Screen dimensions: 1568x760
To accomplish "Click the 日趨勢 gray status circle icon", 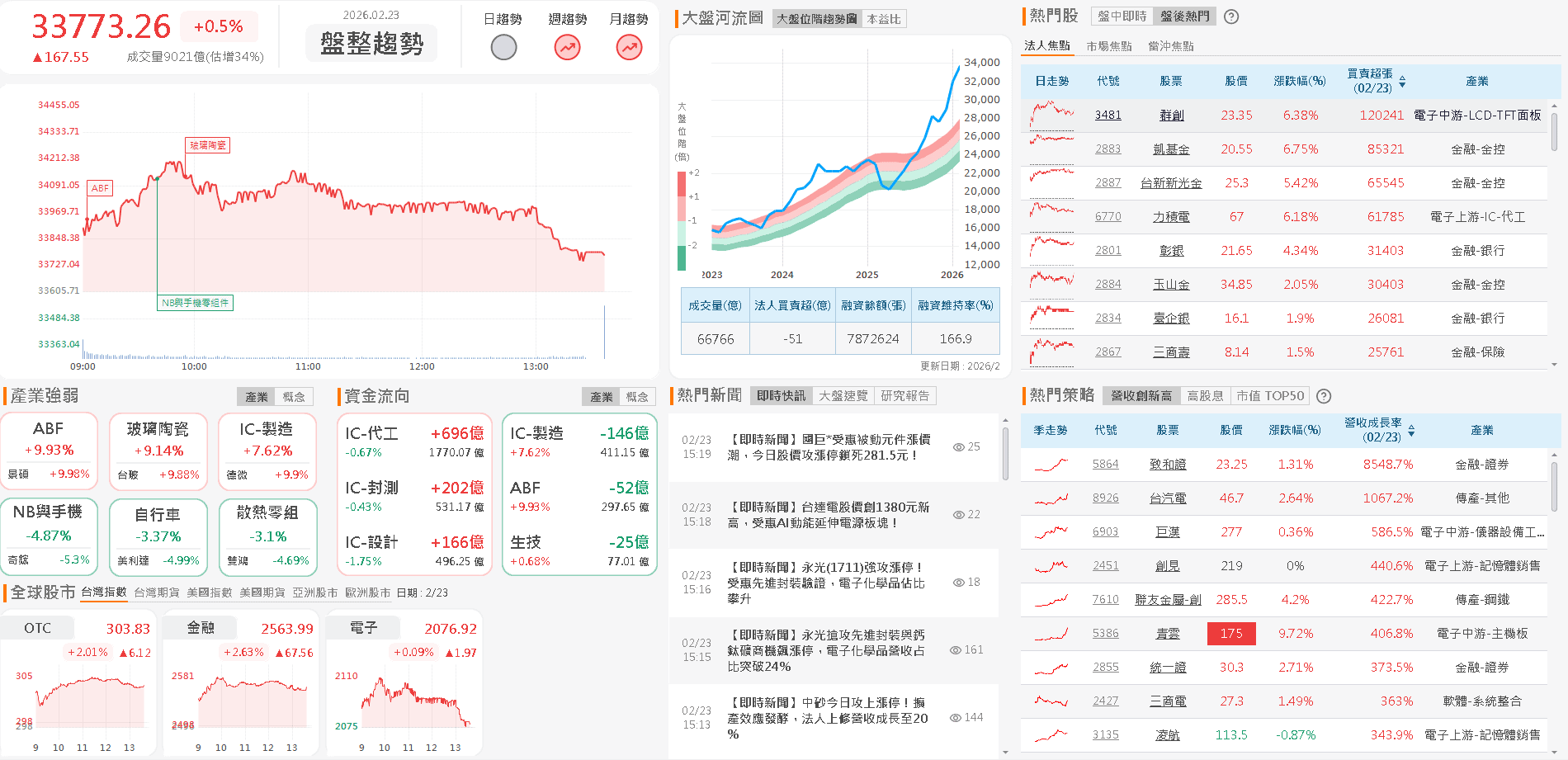I will click(x=503, y=47).
